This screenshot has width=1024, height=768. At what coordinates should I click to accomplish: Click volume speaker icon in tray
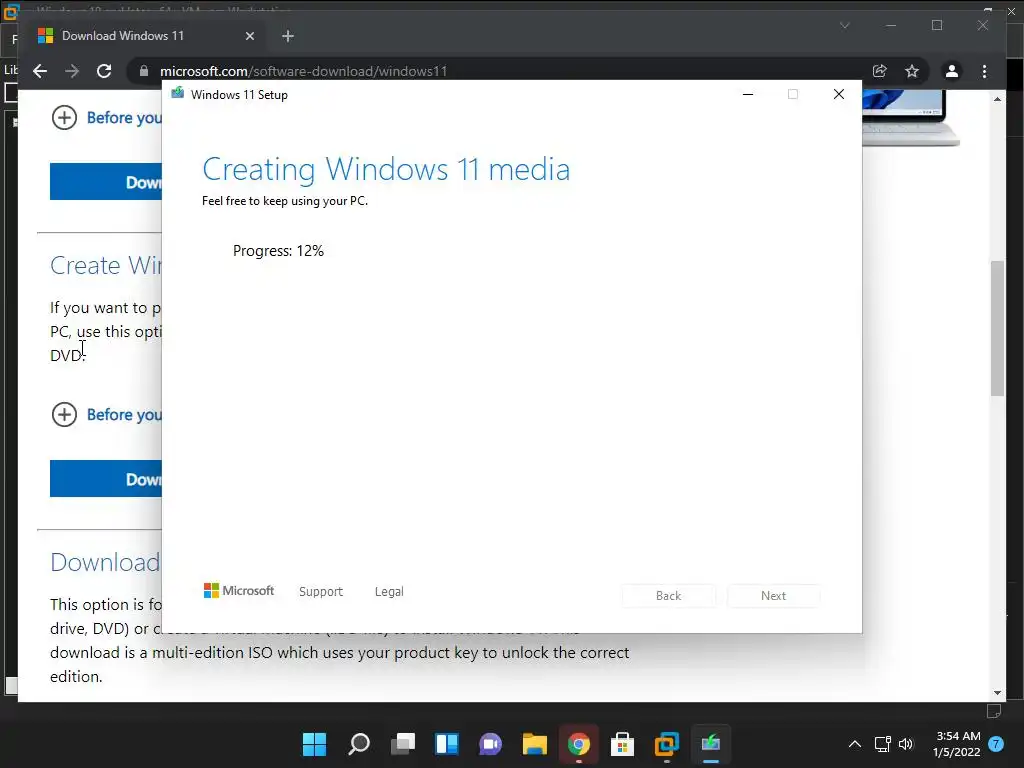point(906,744)
